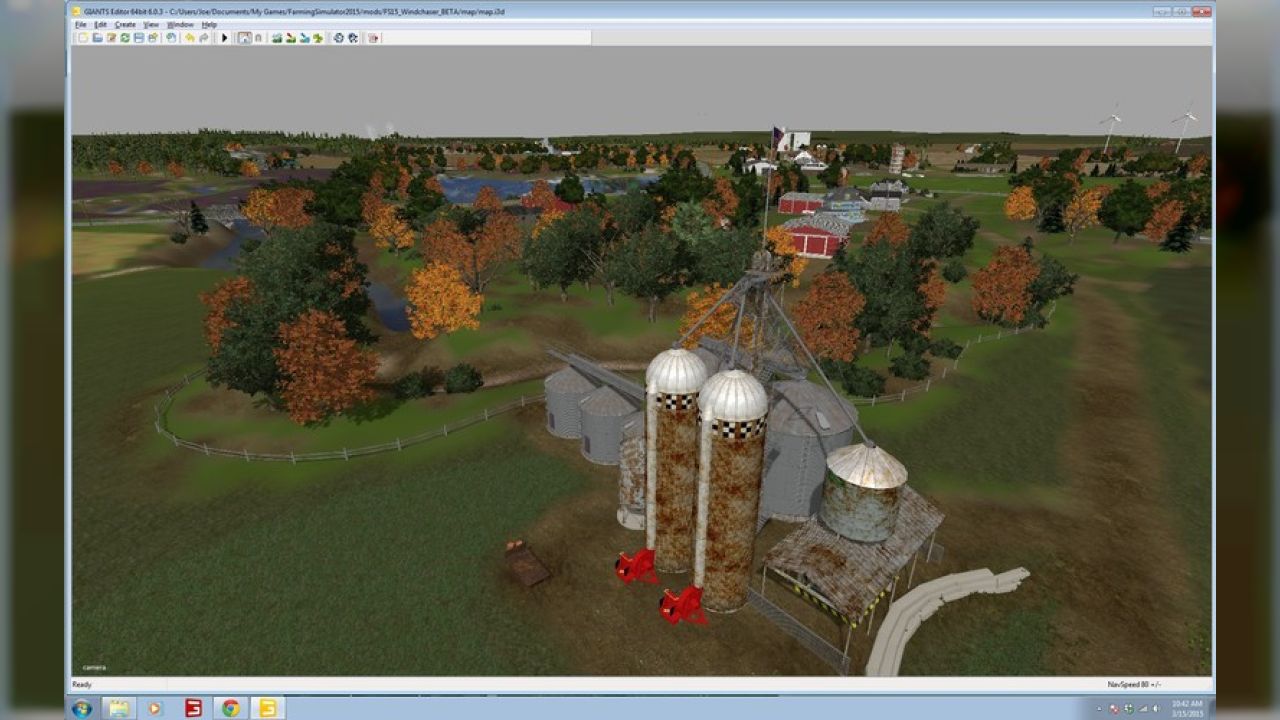
Task: Click the NavSpeed status bar text
Action: coord(1134,684)
